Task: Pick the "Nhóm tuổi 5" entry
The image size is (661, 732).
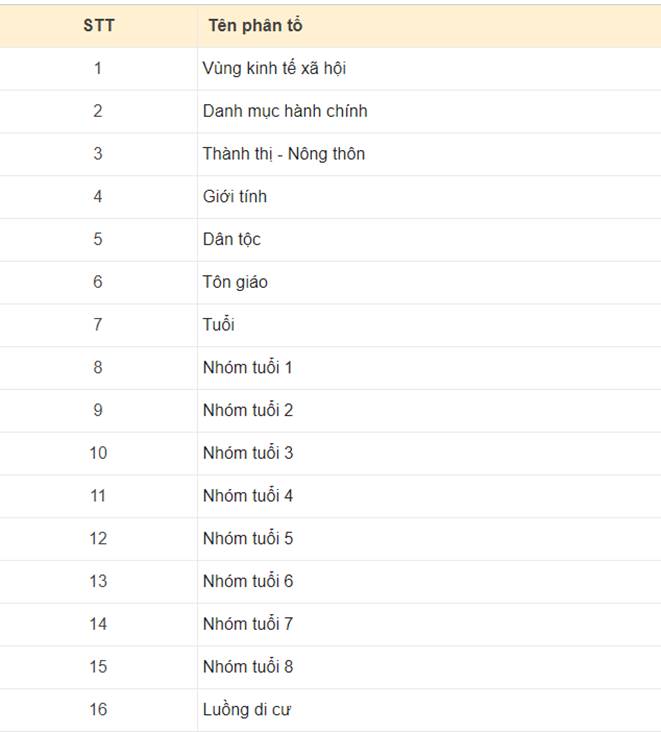Action: pos(248,539)
